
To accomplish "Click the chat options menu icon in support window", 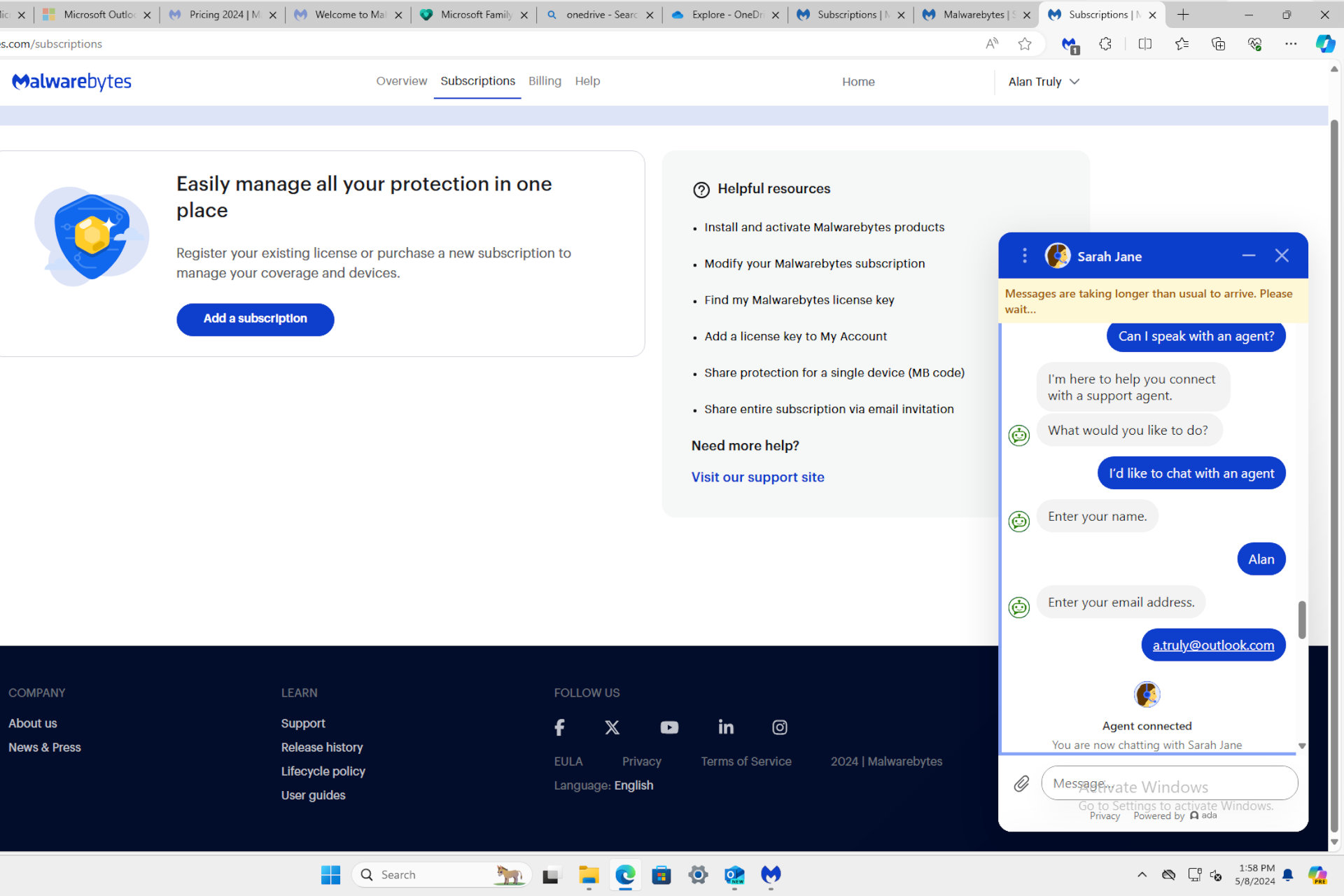I will pyautogui.click(x=1024, y=256).
